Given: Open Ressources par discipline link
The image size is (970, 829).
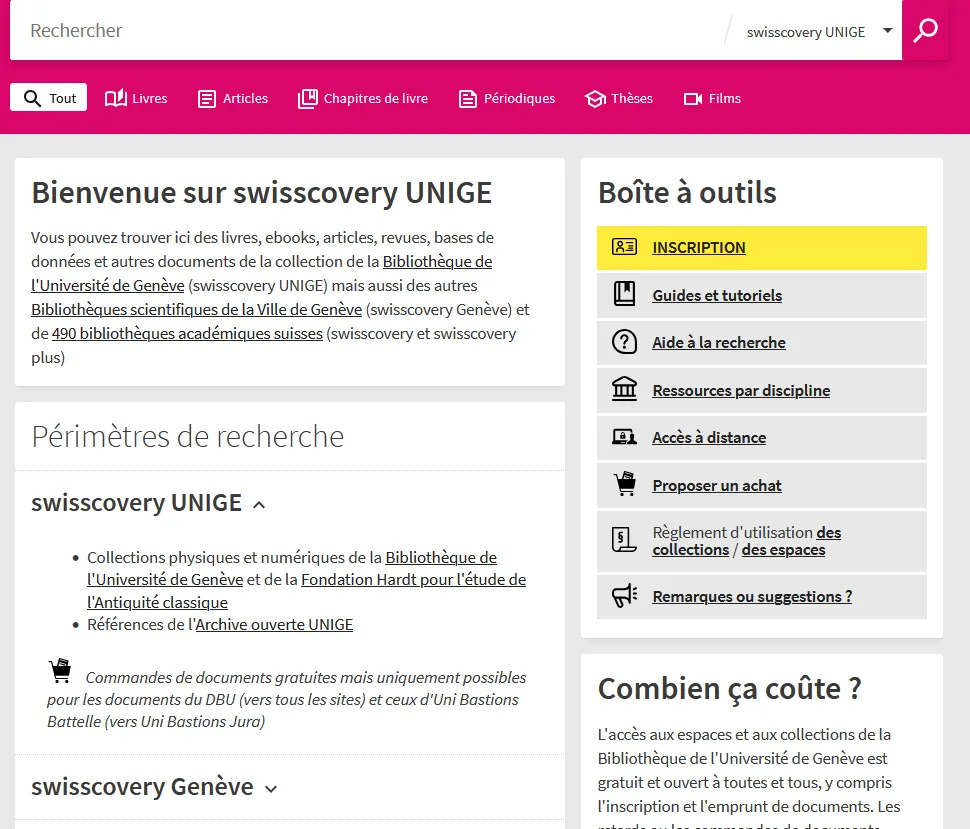Looking at the screenshot, I should (x=741, y=391).
